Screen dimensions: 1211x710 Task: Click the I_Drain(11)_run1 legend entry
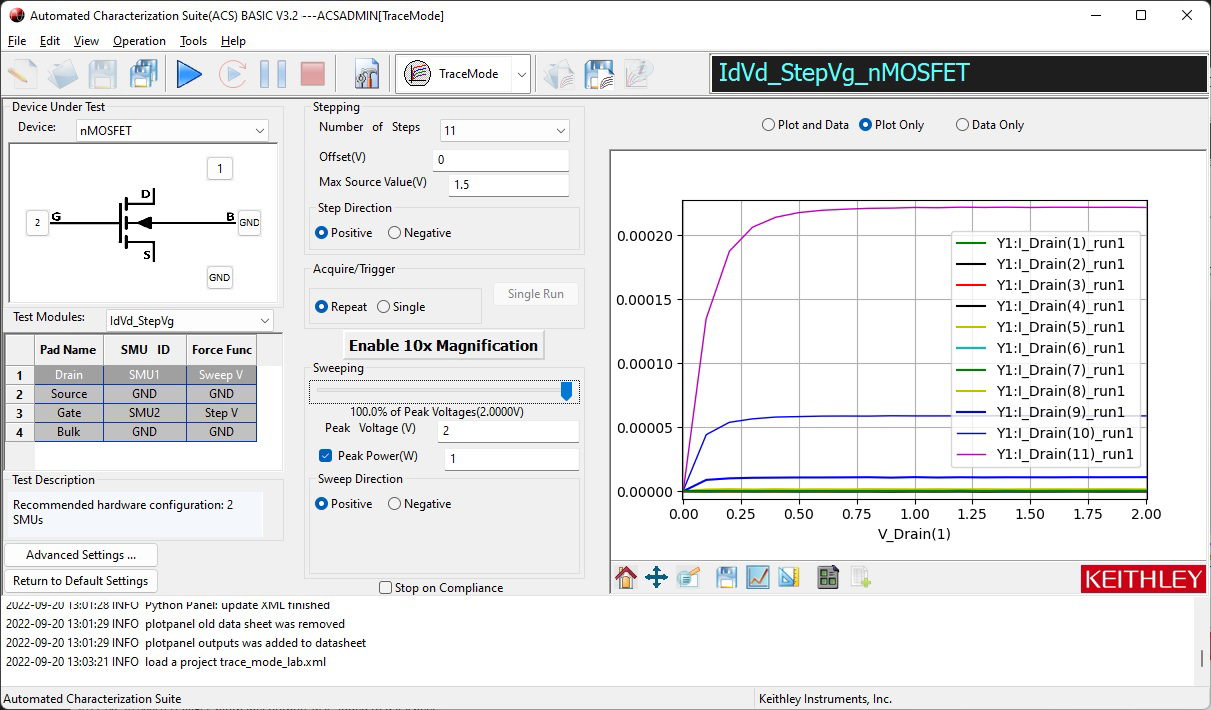1046,454
